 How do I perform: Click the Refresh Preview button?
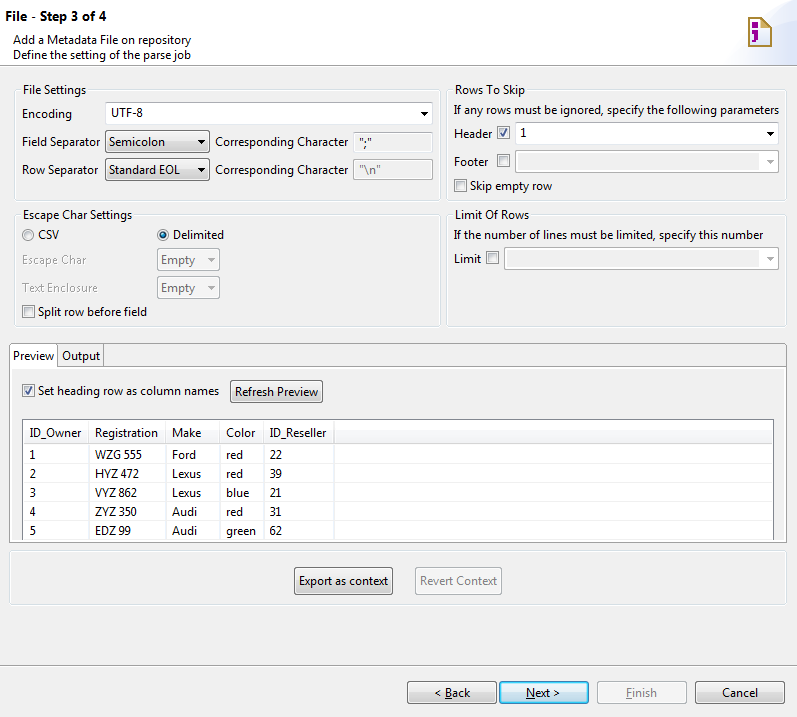277,392
